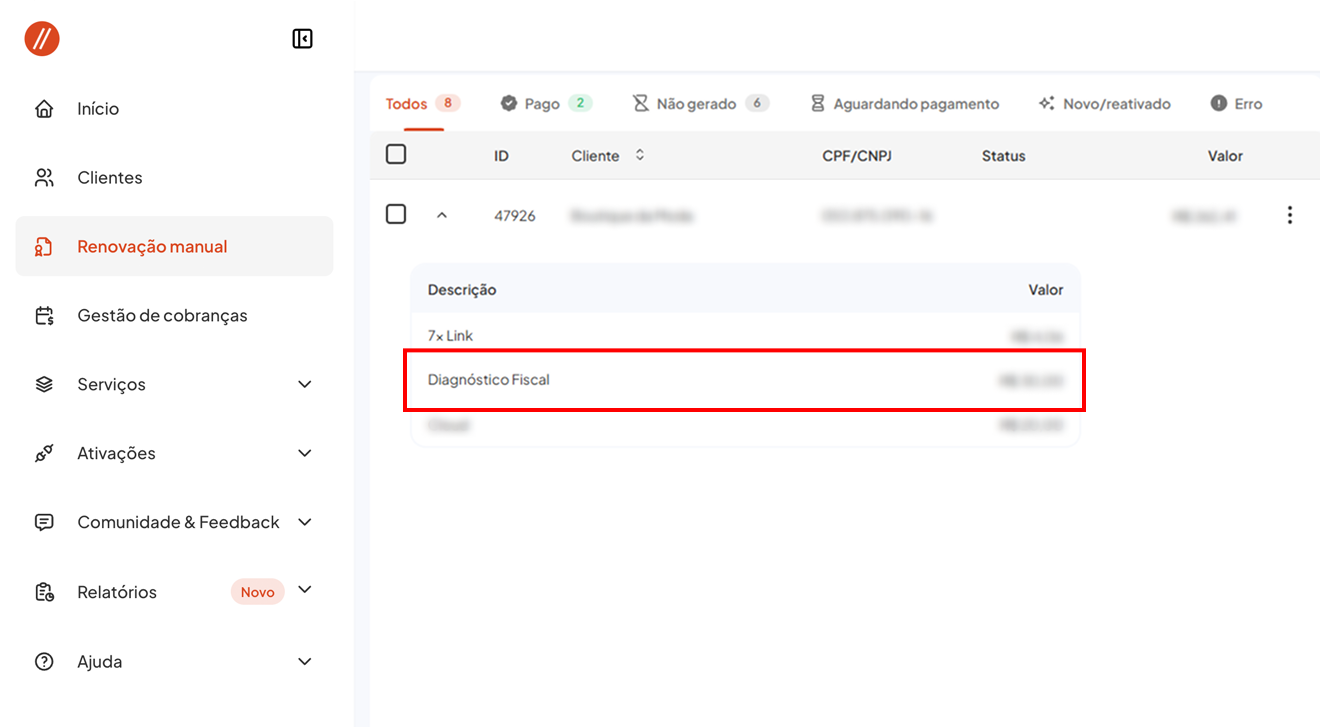Select the Diagnóstico Fiscal row
This screenshot has height=727, width=1320.
click(744, 380)
